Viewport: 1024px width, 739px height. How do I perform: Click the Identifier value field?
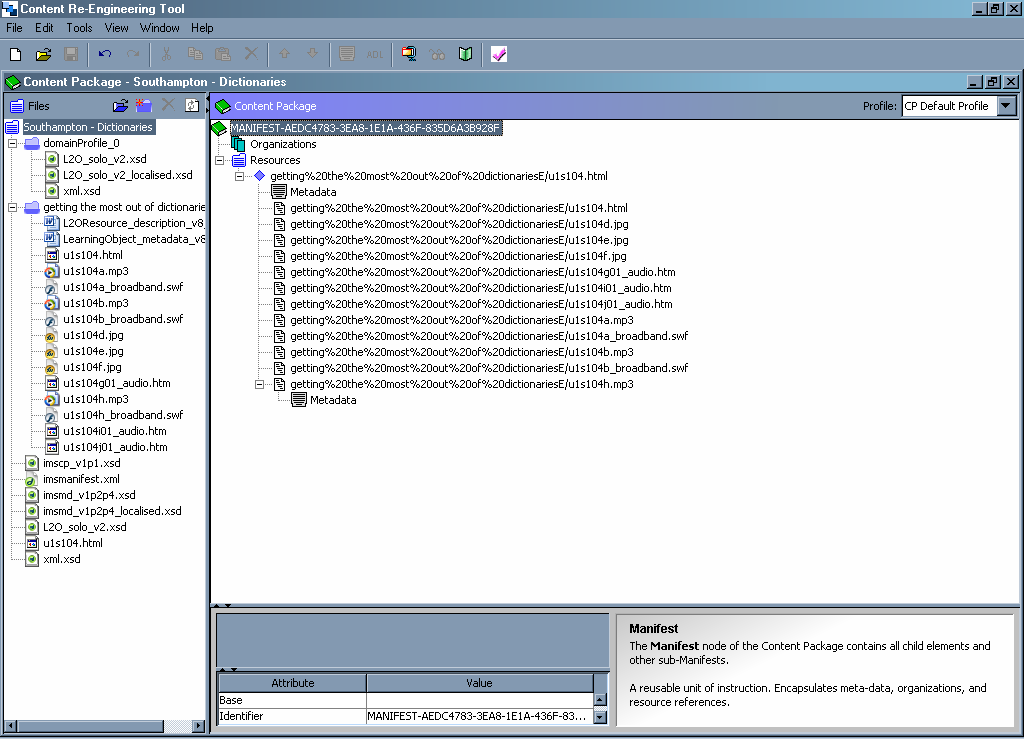tap(479, 716)
